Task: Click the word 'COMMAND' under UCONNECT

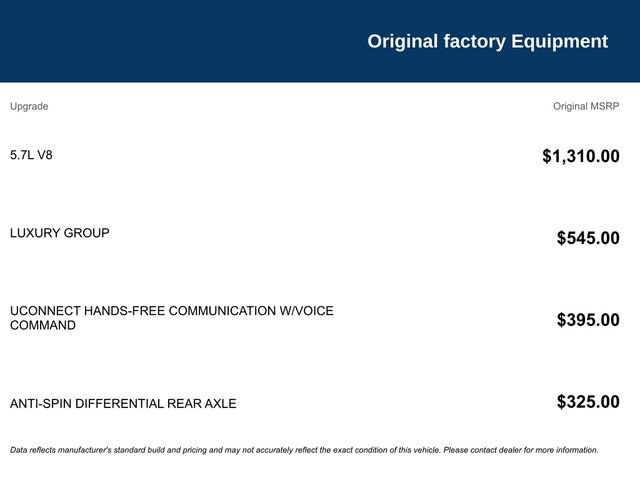Action: coord(43,326)
